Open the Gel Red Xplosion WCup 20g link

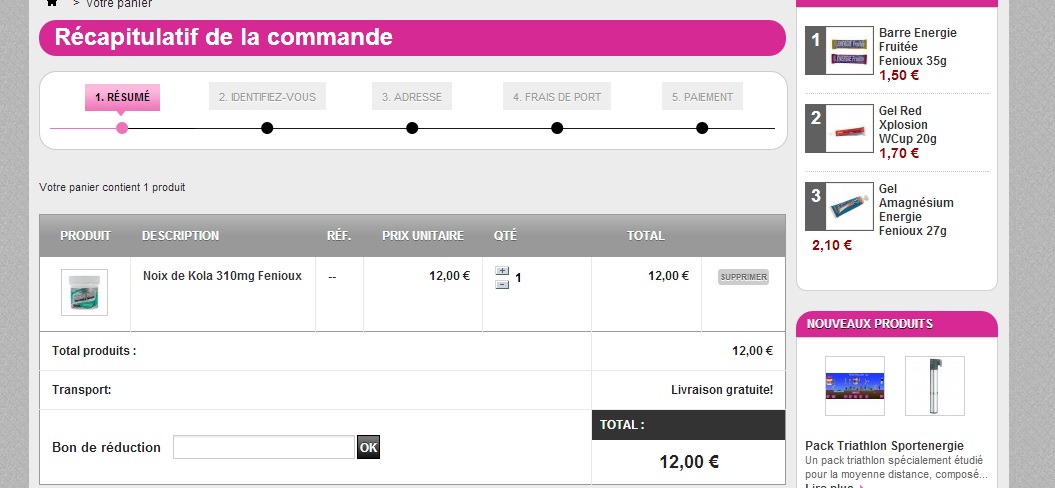point(909,125)
